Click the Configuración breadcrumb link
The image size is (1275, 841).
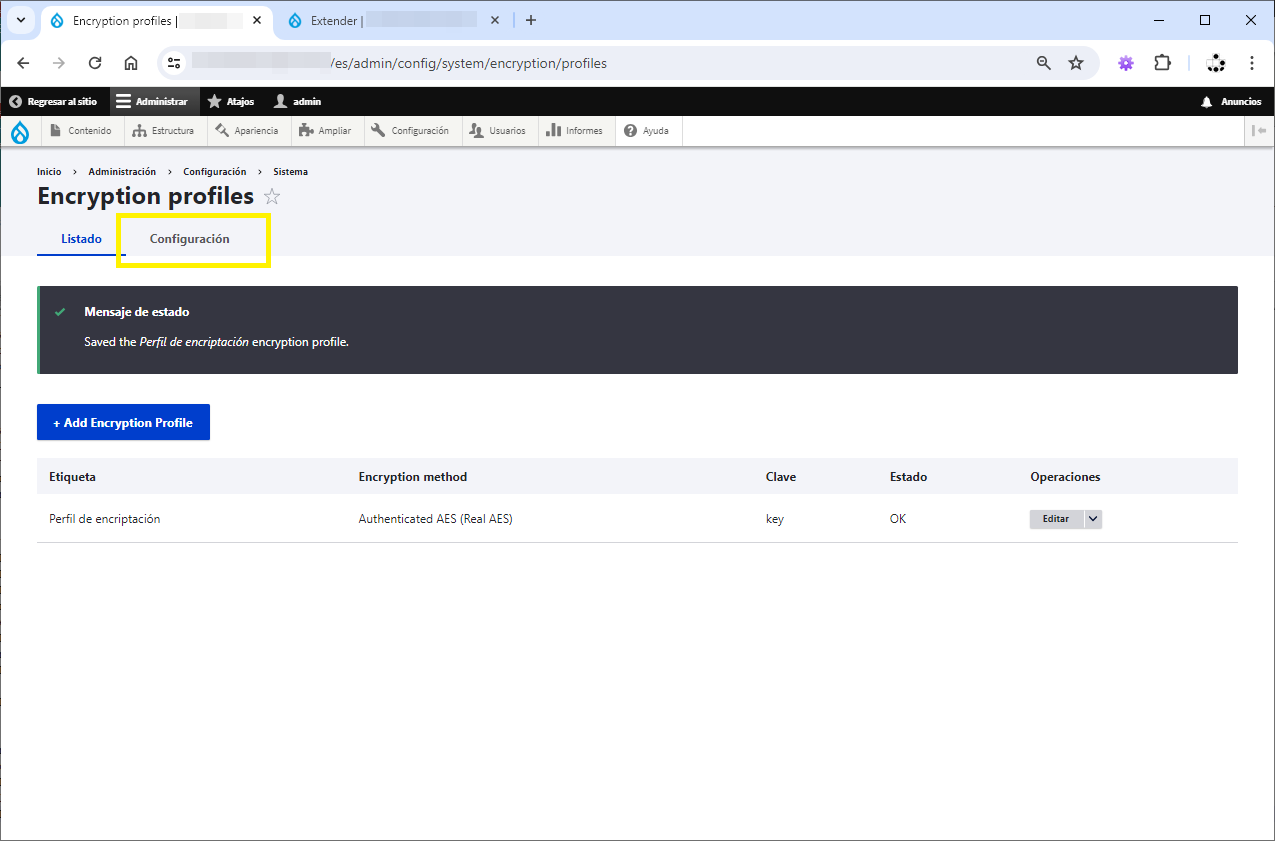(x=214, y=172)
